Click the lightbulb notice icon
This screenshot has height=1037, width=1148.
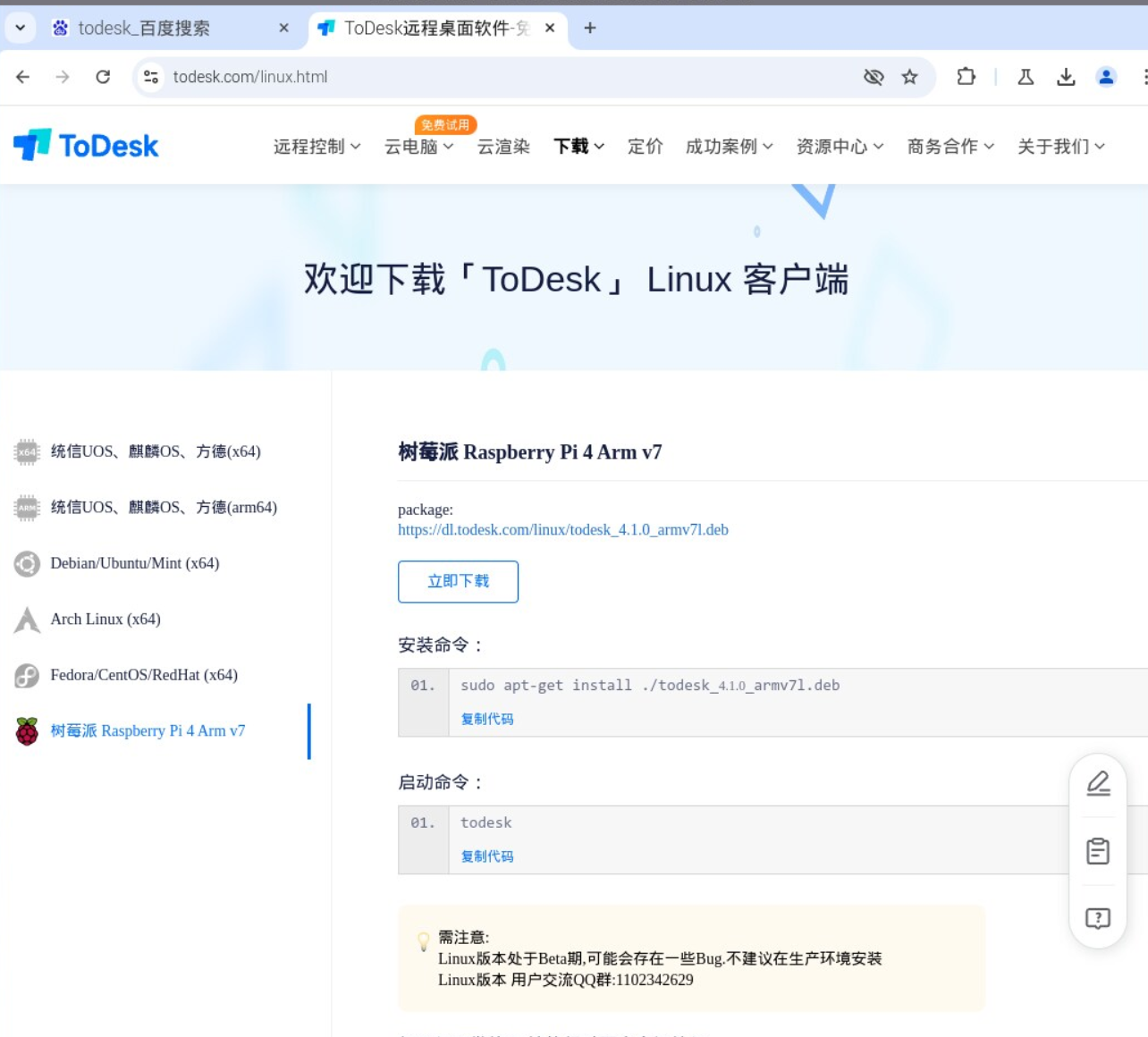pyautogui.click(x=424, y=941)
